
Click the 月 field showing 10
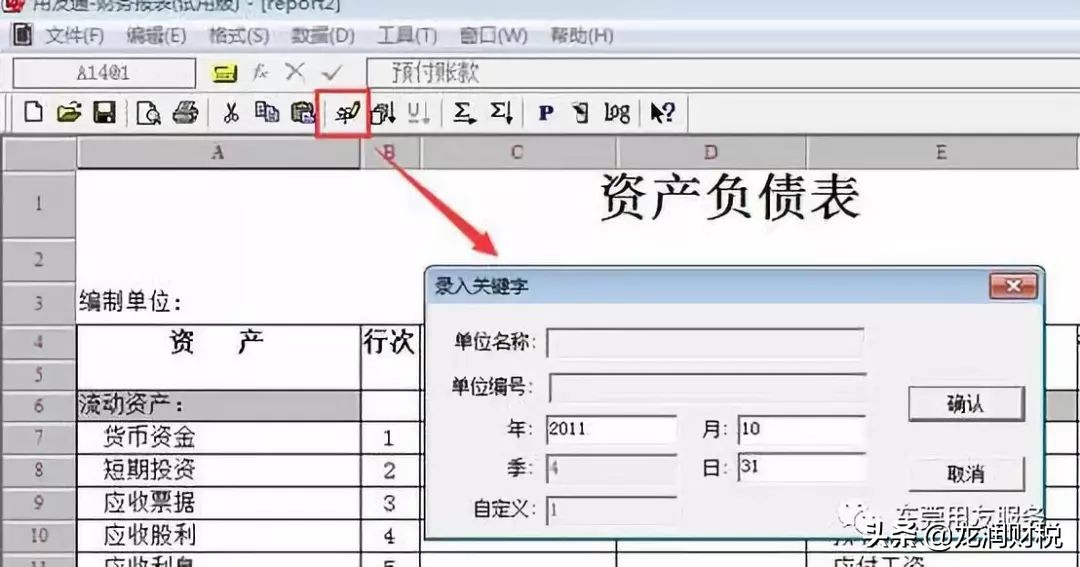[801, 429]
